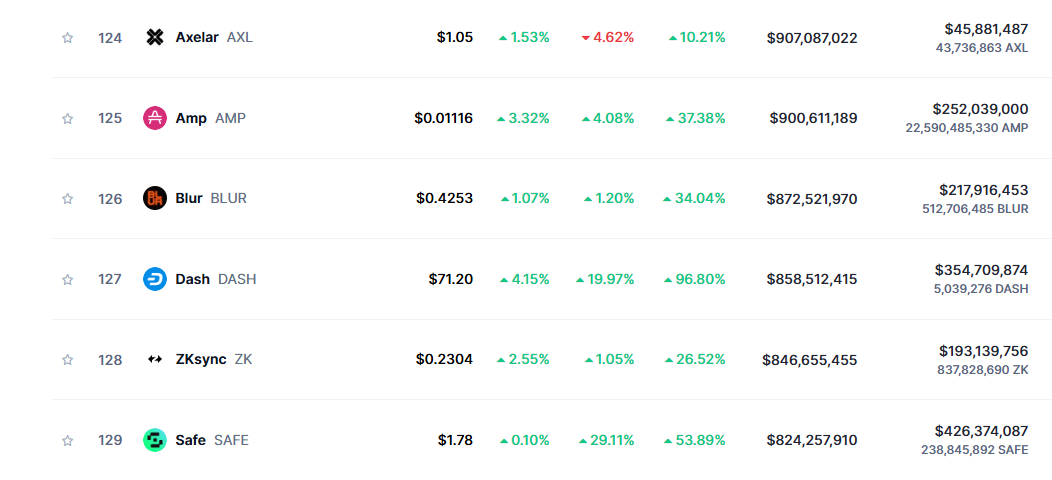Add Axelar to watchlist with star
This screenshot has width=1052, height=480.
[x=67, y=38]
